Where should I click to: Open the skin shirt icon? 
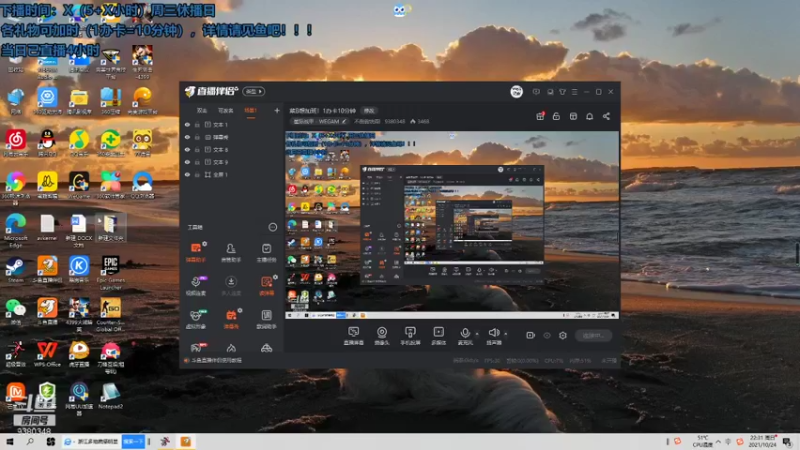point(562,92)
